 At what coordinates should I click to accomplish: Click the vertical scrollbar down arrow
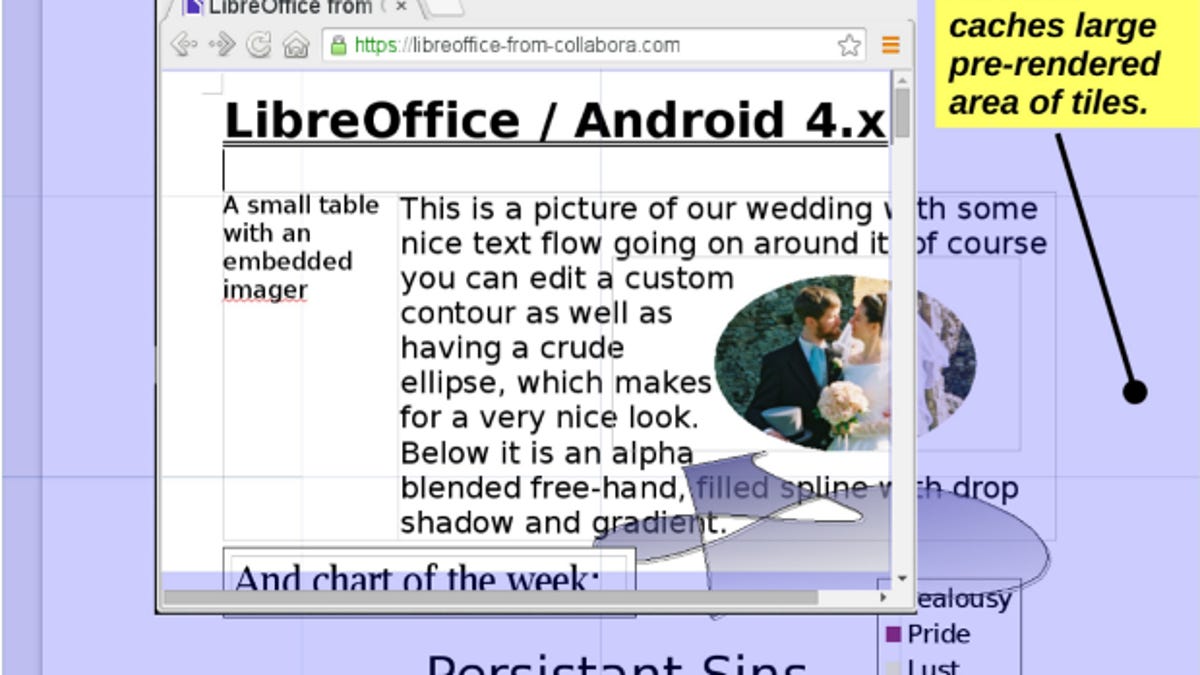point(902,578)
